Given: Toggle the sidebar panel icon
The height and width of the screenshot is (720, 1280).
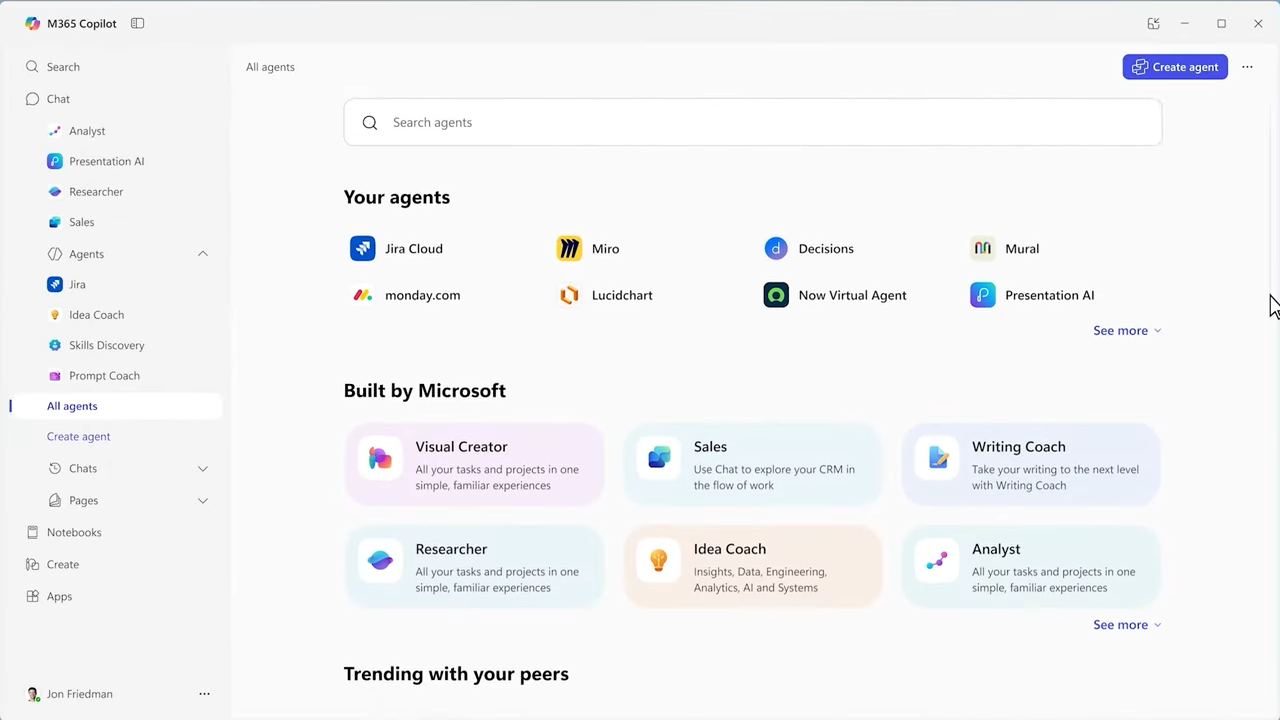Looking at the screenshot, I should point(138,23).
